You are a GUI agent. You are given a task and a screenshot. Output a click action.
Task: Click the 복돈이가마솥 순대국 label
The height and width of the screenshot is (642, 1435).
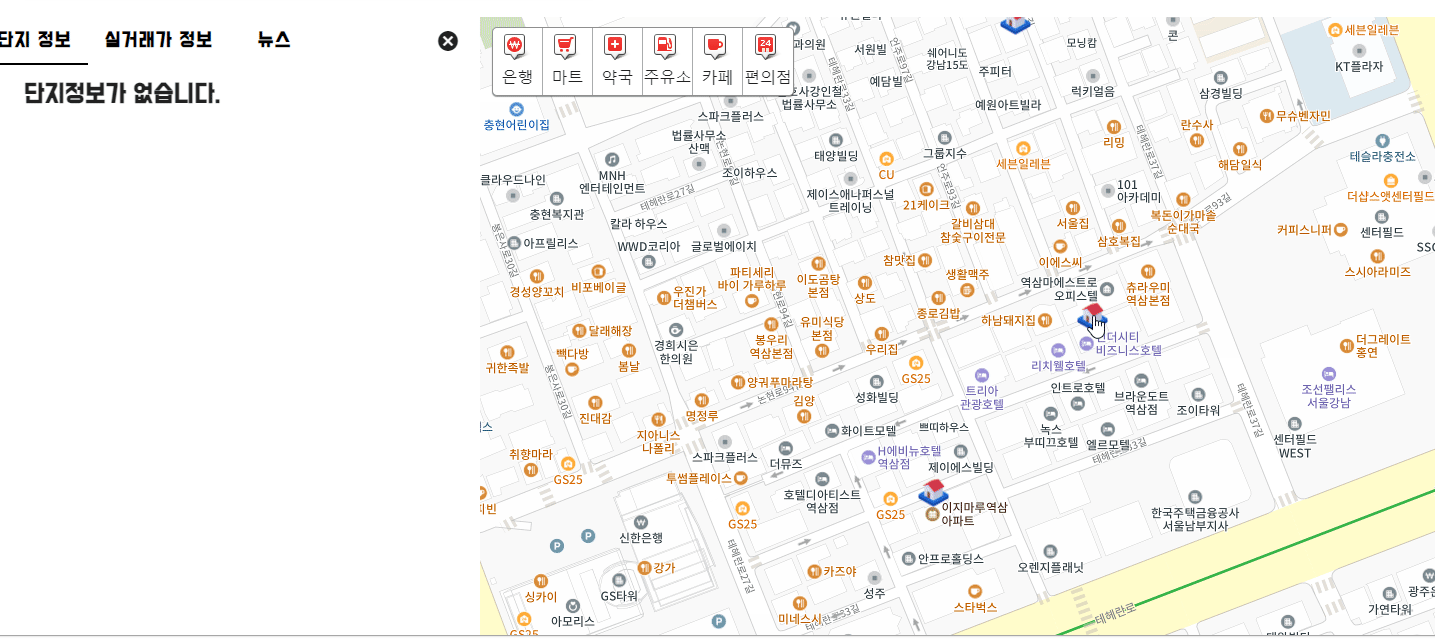click(x=1183, y=221)
